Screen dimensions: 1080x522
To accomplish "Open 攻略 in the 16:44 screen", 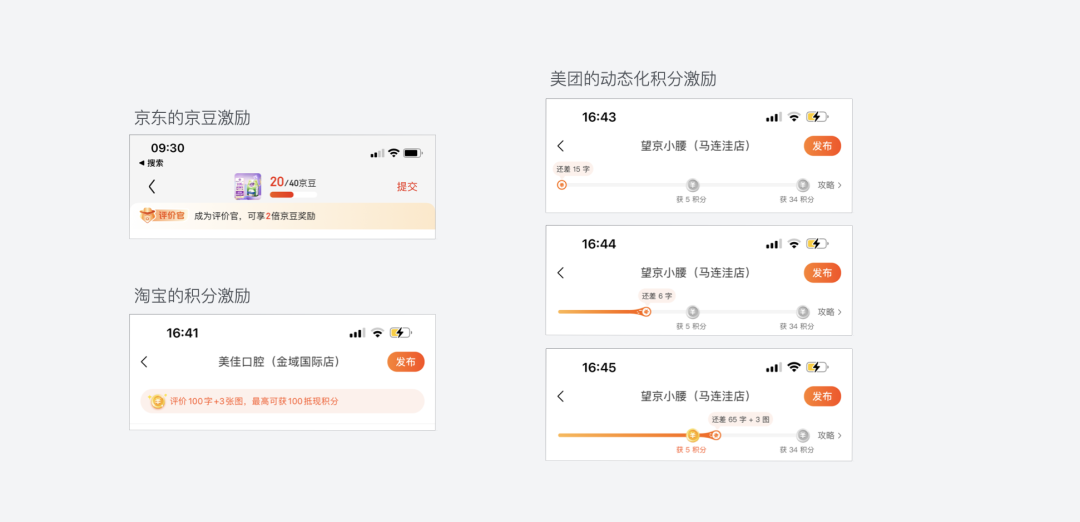I will pyautogui.click(x=829, y=312).
